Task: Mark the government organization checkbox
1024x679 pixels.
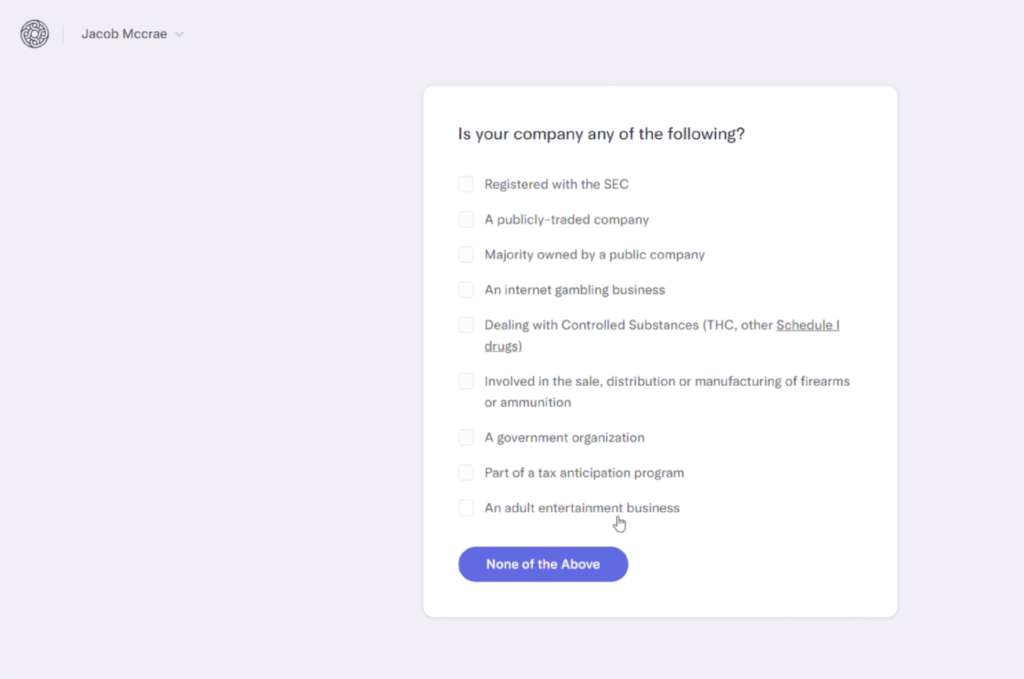Action: pyautogui.click(x=466, y=437)
